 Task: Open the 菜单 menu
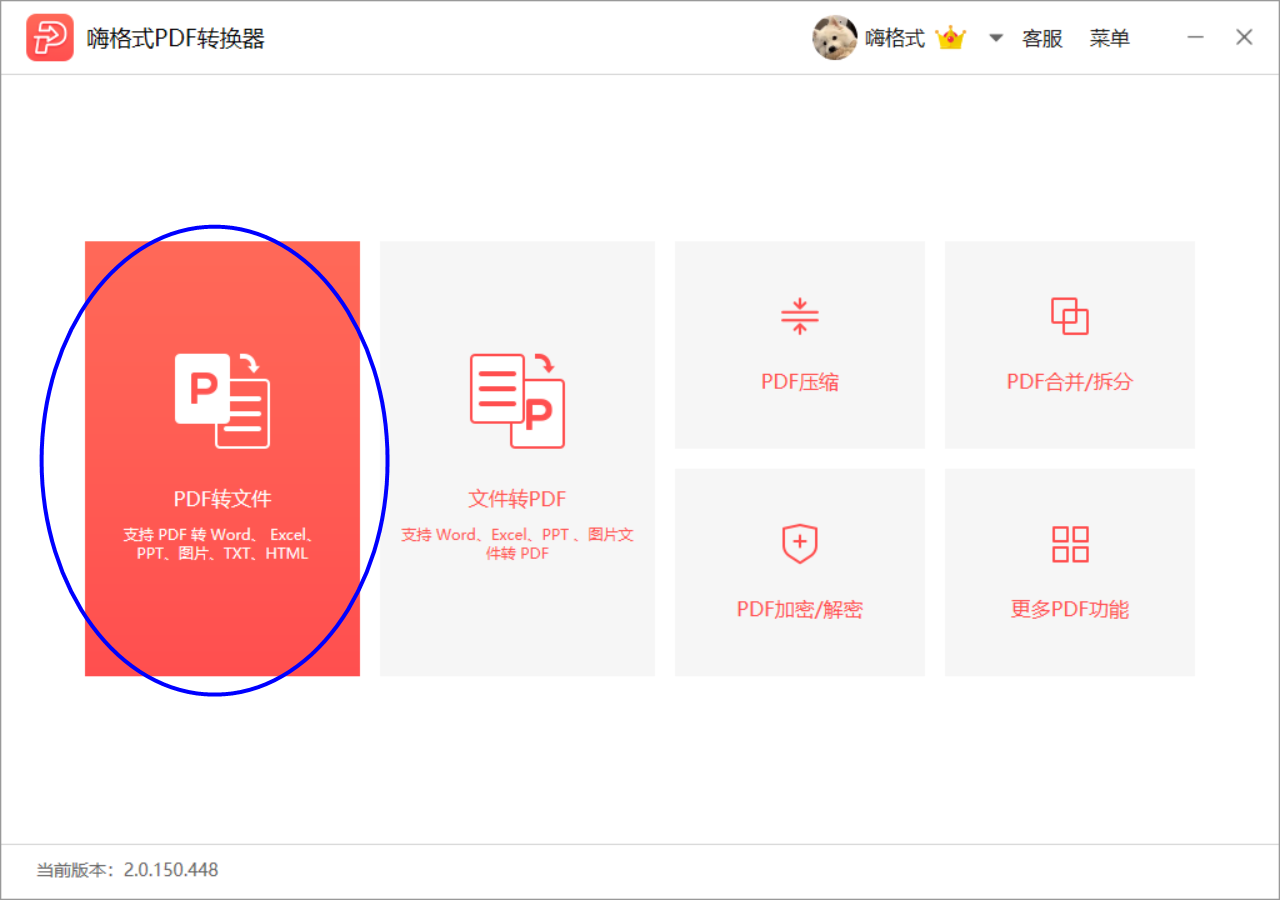[1110, 38]
